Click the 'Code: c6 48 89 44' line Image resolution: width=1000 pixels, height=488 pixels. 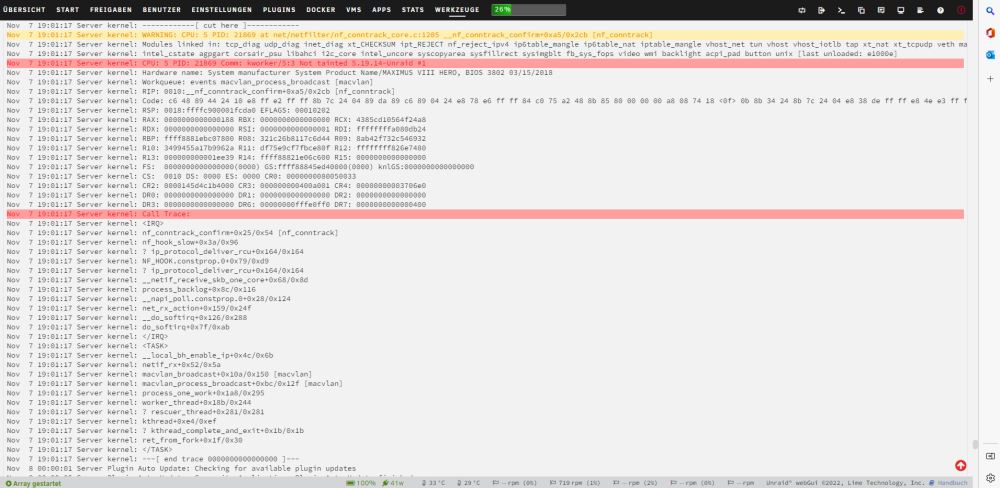[485, 101]
